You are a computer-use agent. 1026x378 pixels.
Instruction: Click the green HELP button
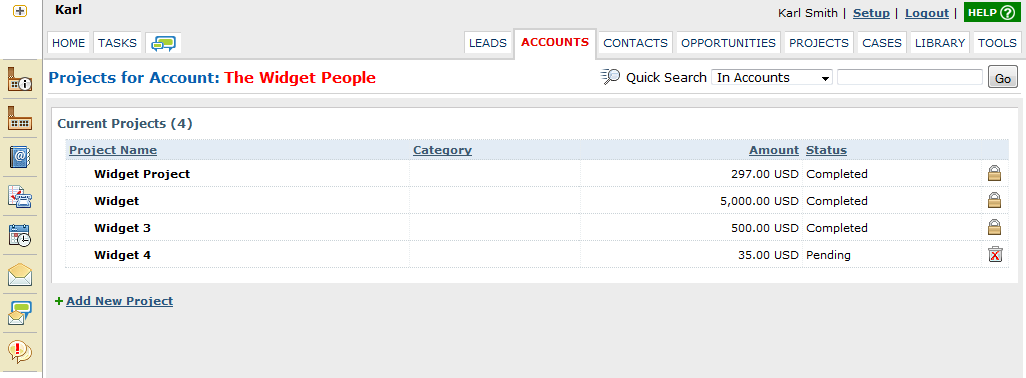pos(992,12)
